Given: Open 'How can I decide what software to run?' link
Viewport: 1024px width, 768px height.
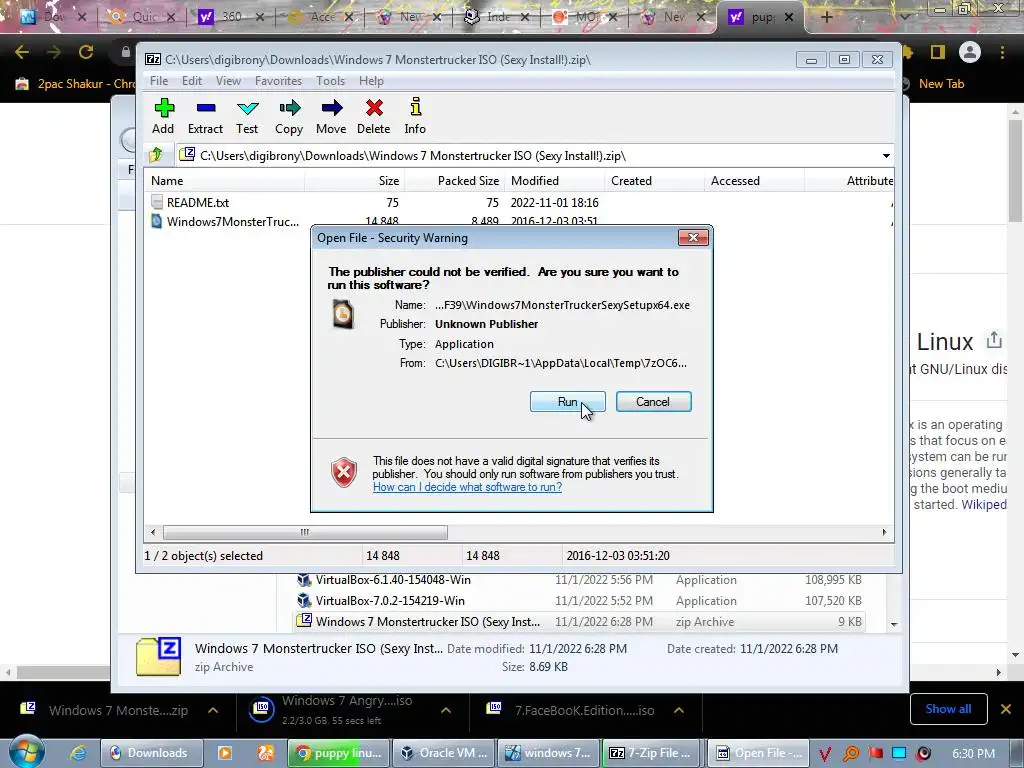Looking at the screenshot, I should pos(467,487).
